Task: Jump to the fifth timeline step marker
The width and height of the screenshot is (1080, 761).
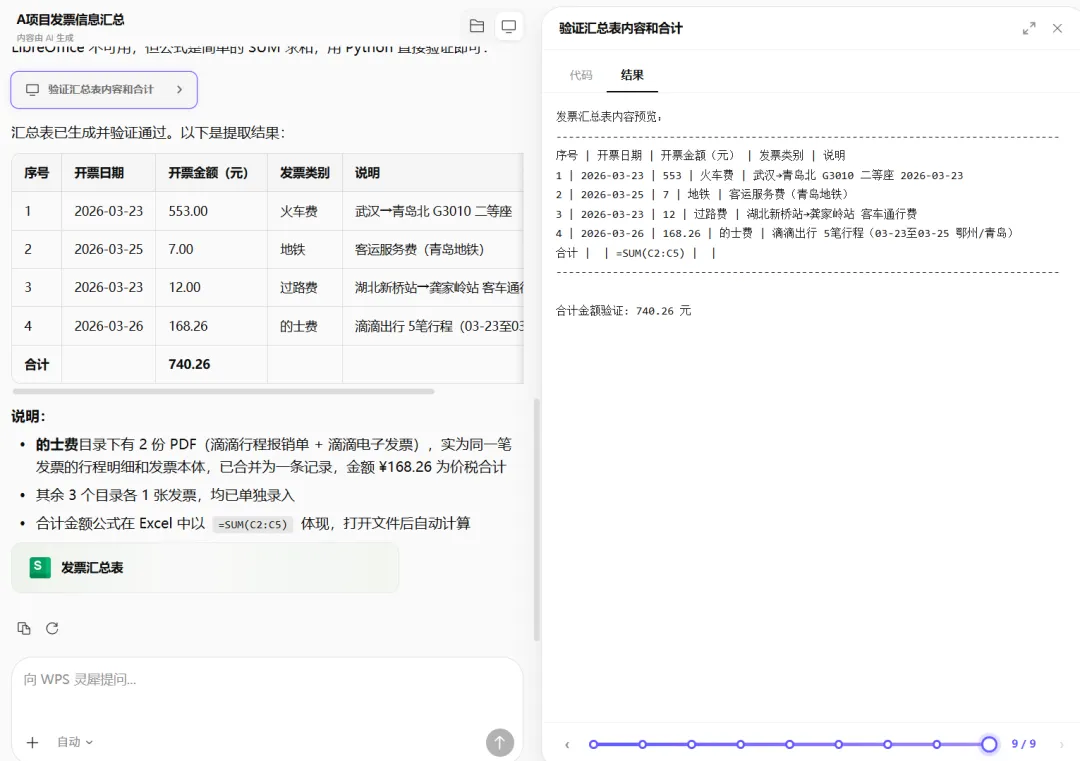Action: tap(789, 744)
